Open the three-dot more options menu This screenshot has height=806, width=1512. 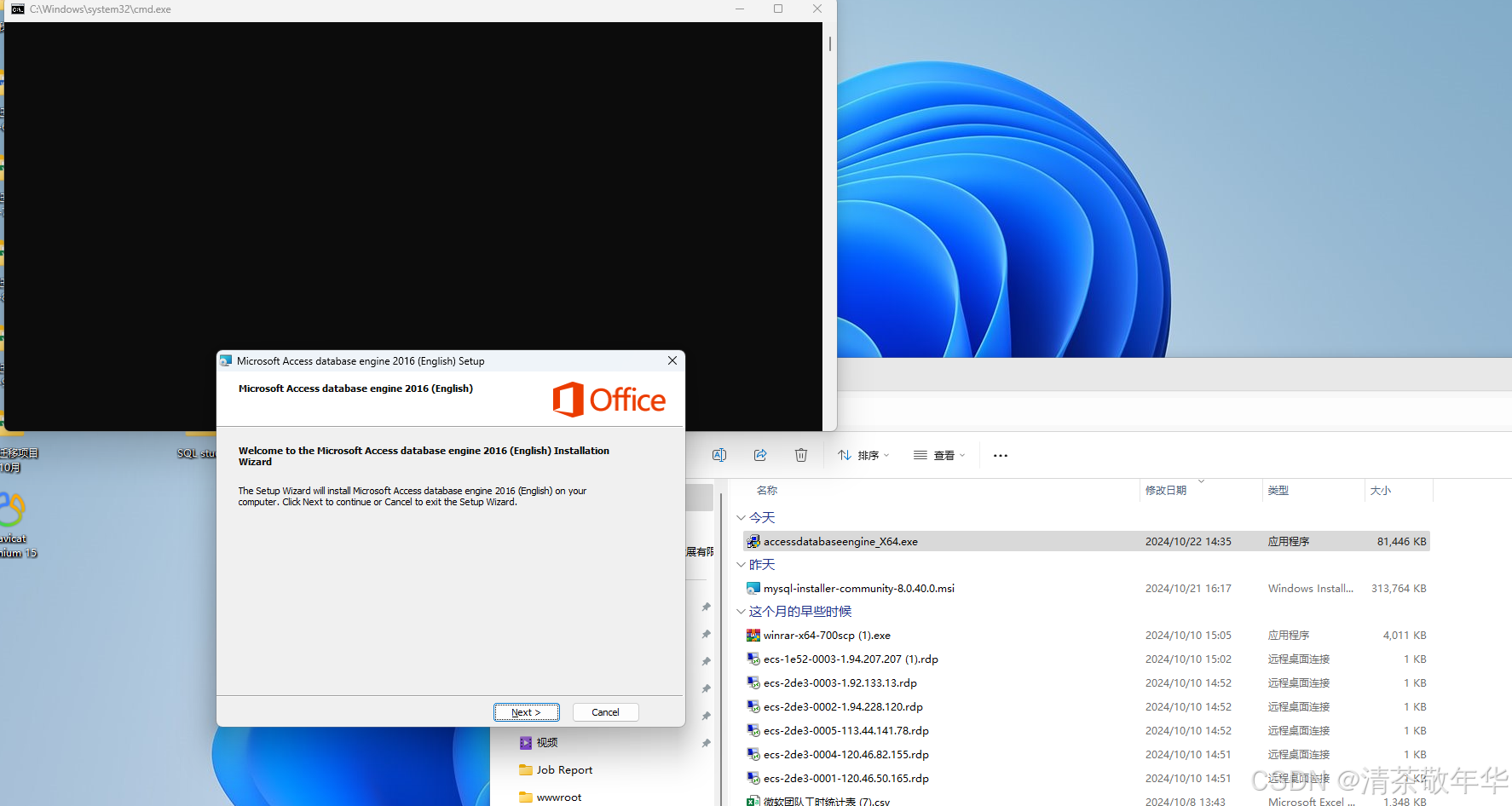pyautogui.click(x=1001, y=455)
